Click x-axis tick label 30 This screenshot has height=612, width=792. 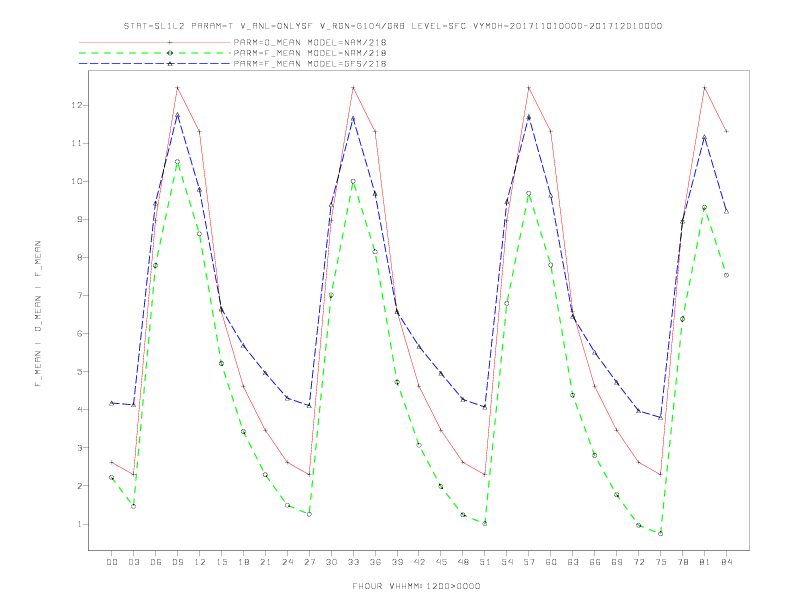[331, 562]
